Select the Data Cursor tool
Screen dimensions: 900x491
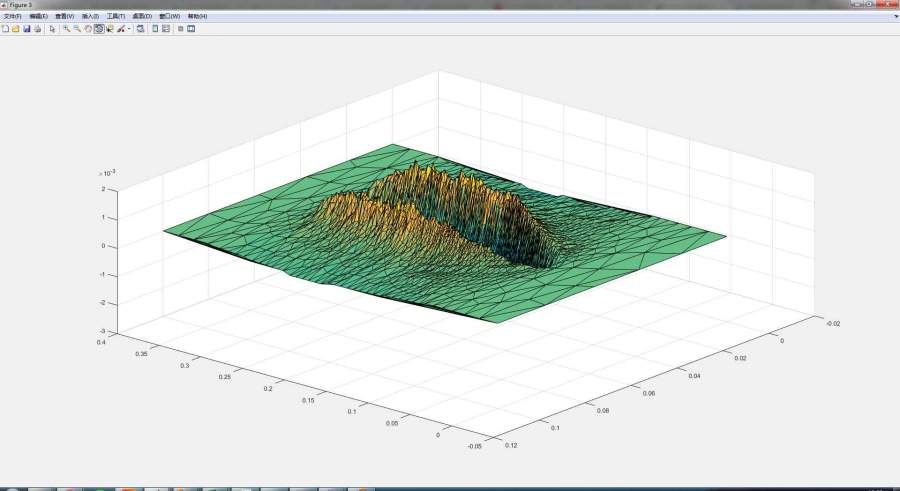[109, 29]
